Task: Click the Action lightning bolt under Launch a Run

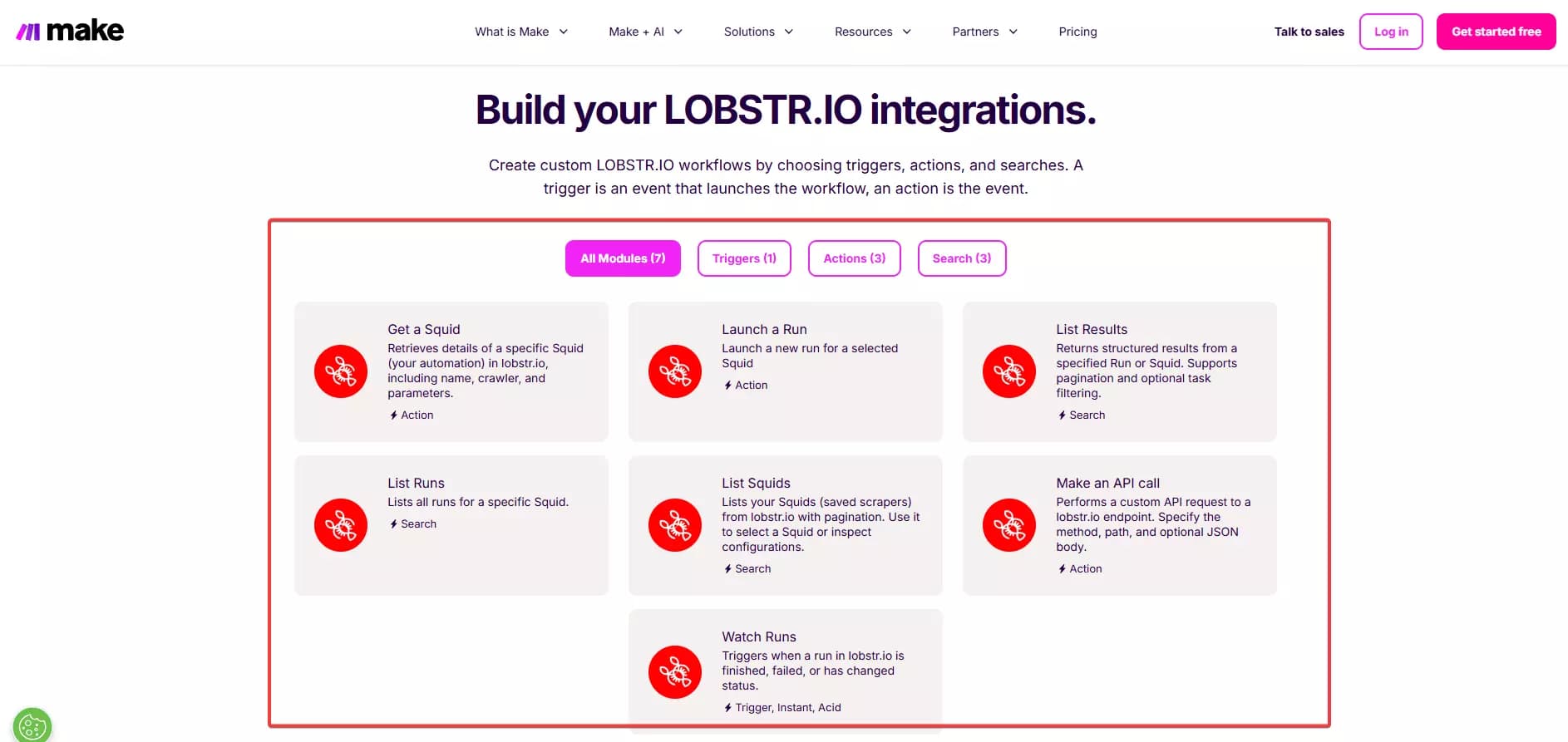Action: coord(727,385)
